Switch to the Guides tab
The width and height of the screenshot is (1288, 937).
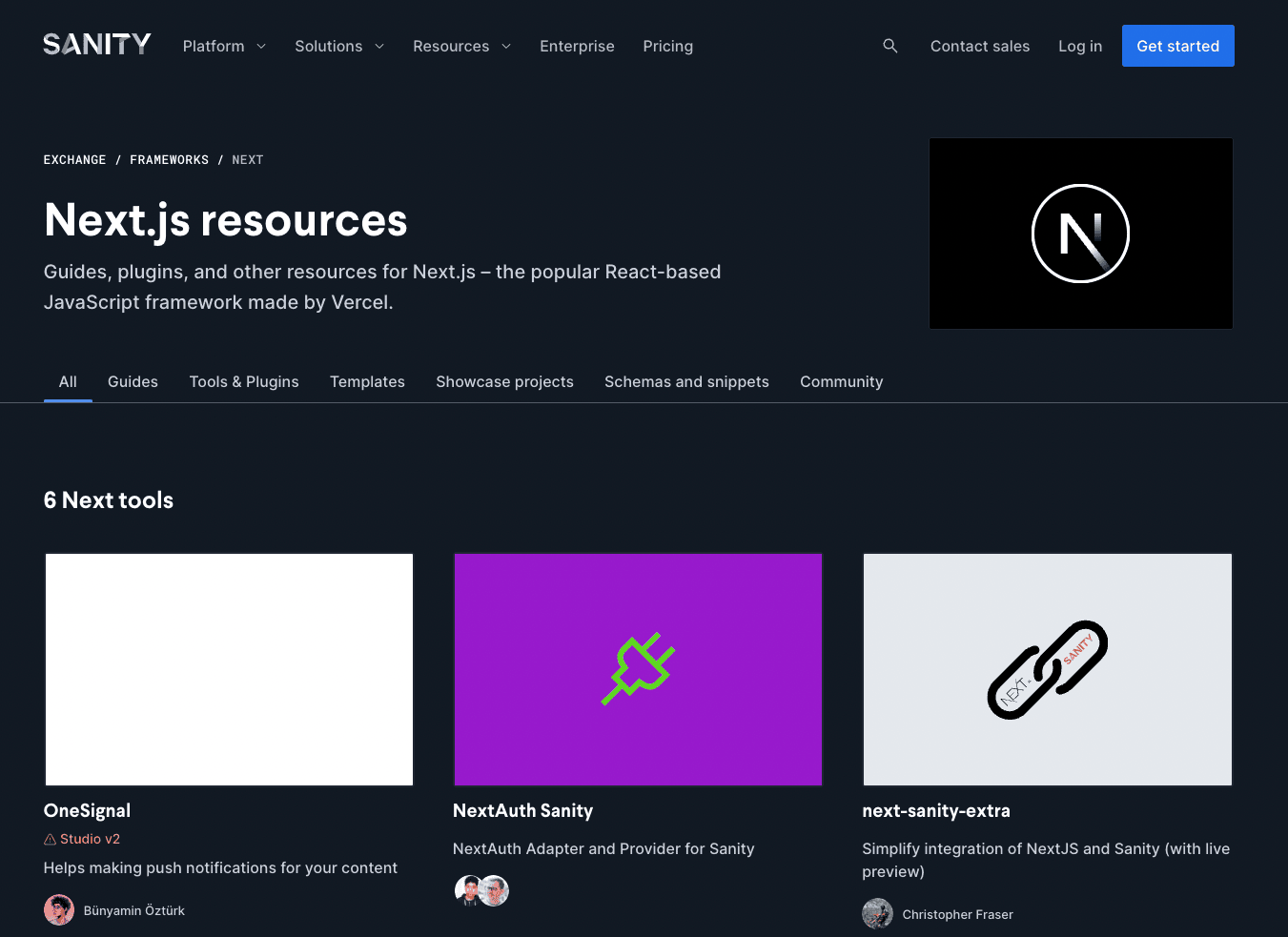[133, 381]
